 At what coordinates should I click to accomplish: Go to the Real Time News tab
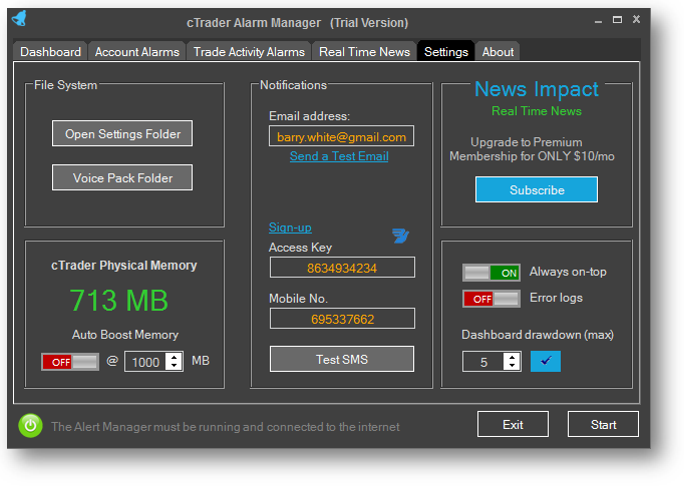pyautogui.click(x=364, y=51)
